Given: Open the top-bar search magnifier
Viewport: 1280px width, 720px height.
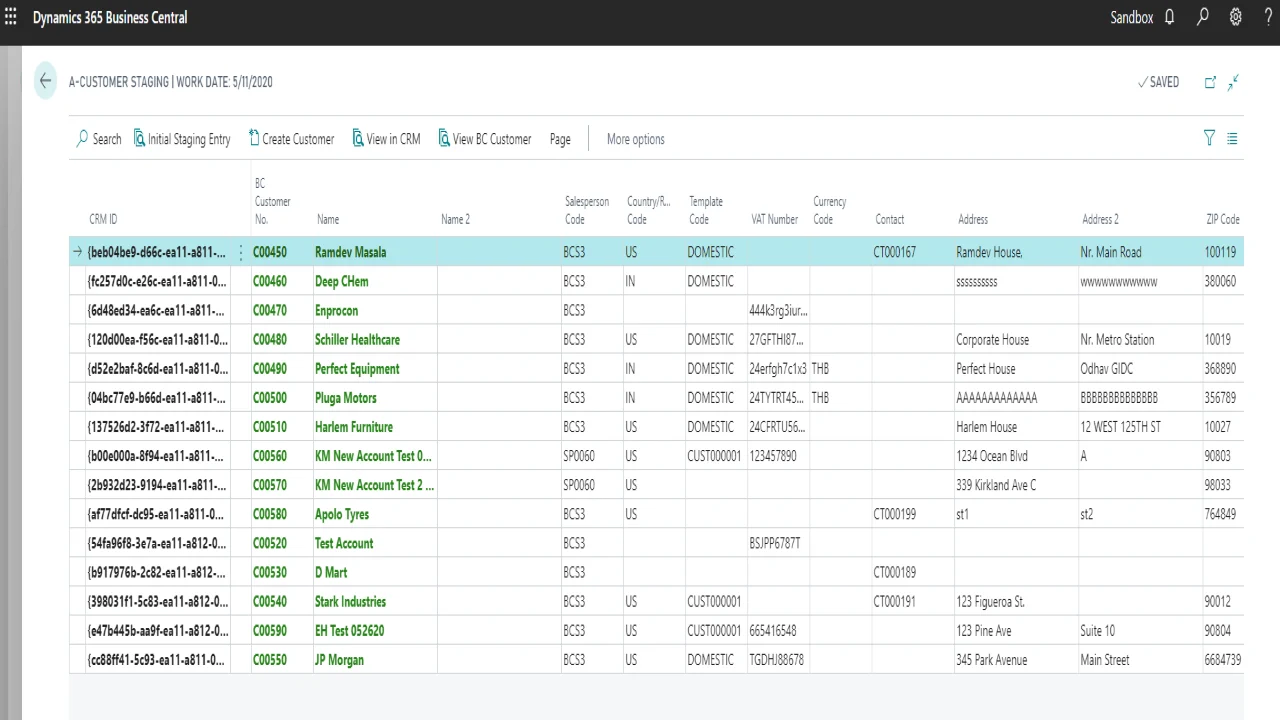Looking at the screenshot, I should tap(1203, 17).
